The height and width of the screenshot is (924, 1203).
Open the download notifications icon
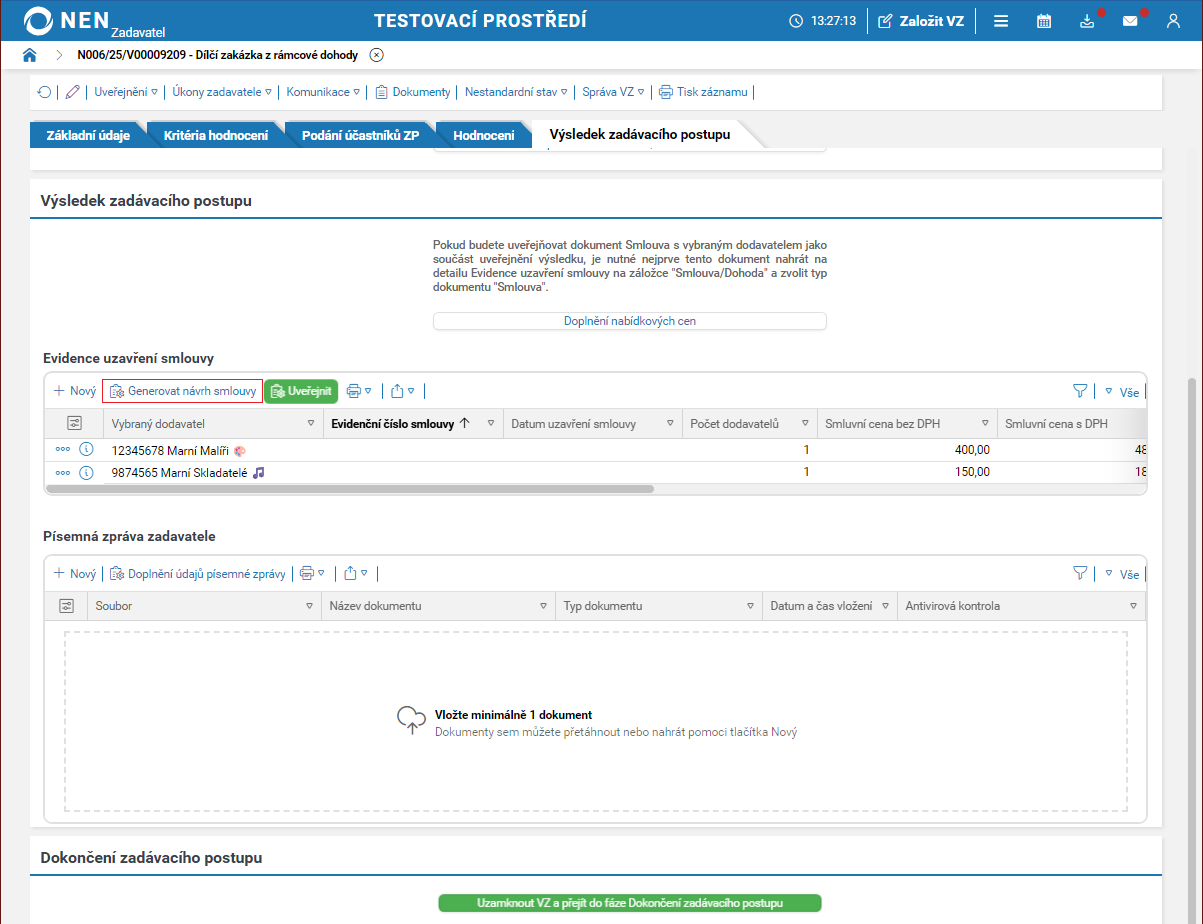click(1087, 21)
